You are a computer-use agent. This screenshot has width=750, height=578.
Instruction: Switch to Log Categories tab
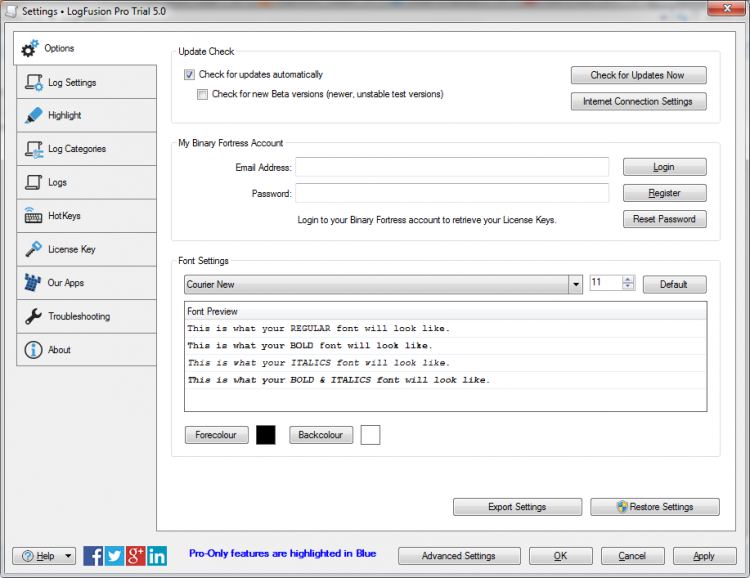click(87, 149)
